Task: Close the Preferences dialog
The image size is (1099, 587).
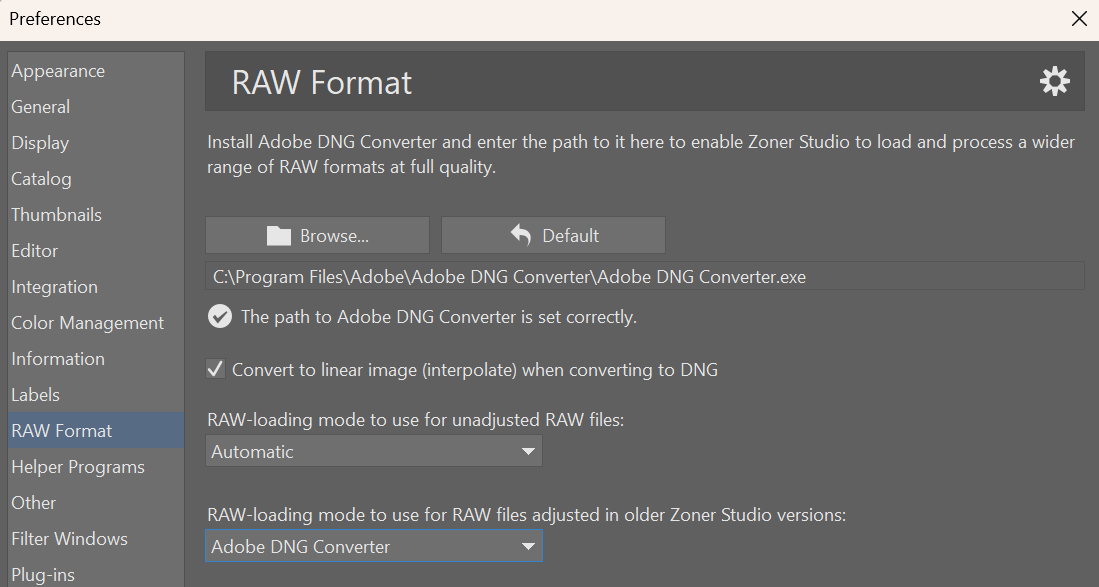Action: 1079,19
